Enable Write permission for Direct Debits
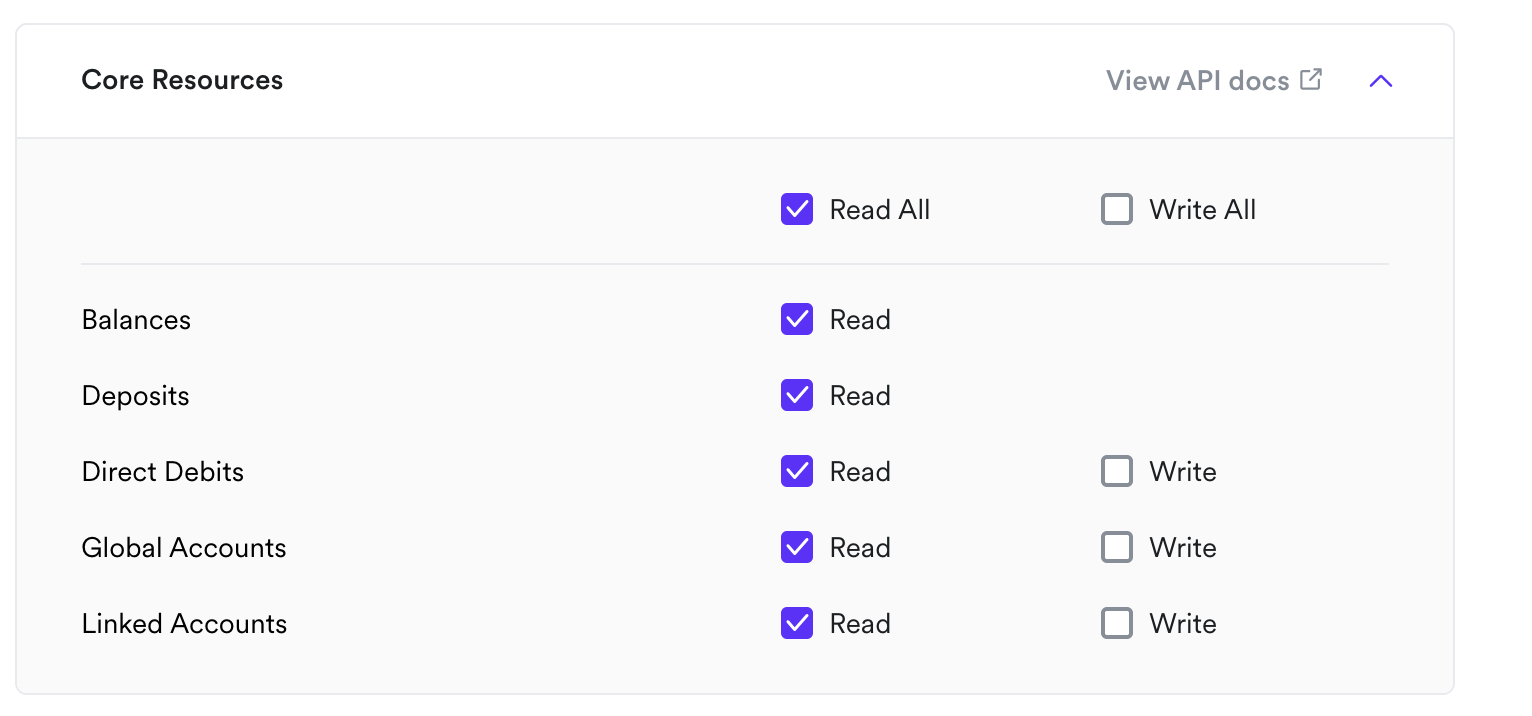 point(1117,472)
